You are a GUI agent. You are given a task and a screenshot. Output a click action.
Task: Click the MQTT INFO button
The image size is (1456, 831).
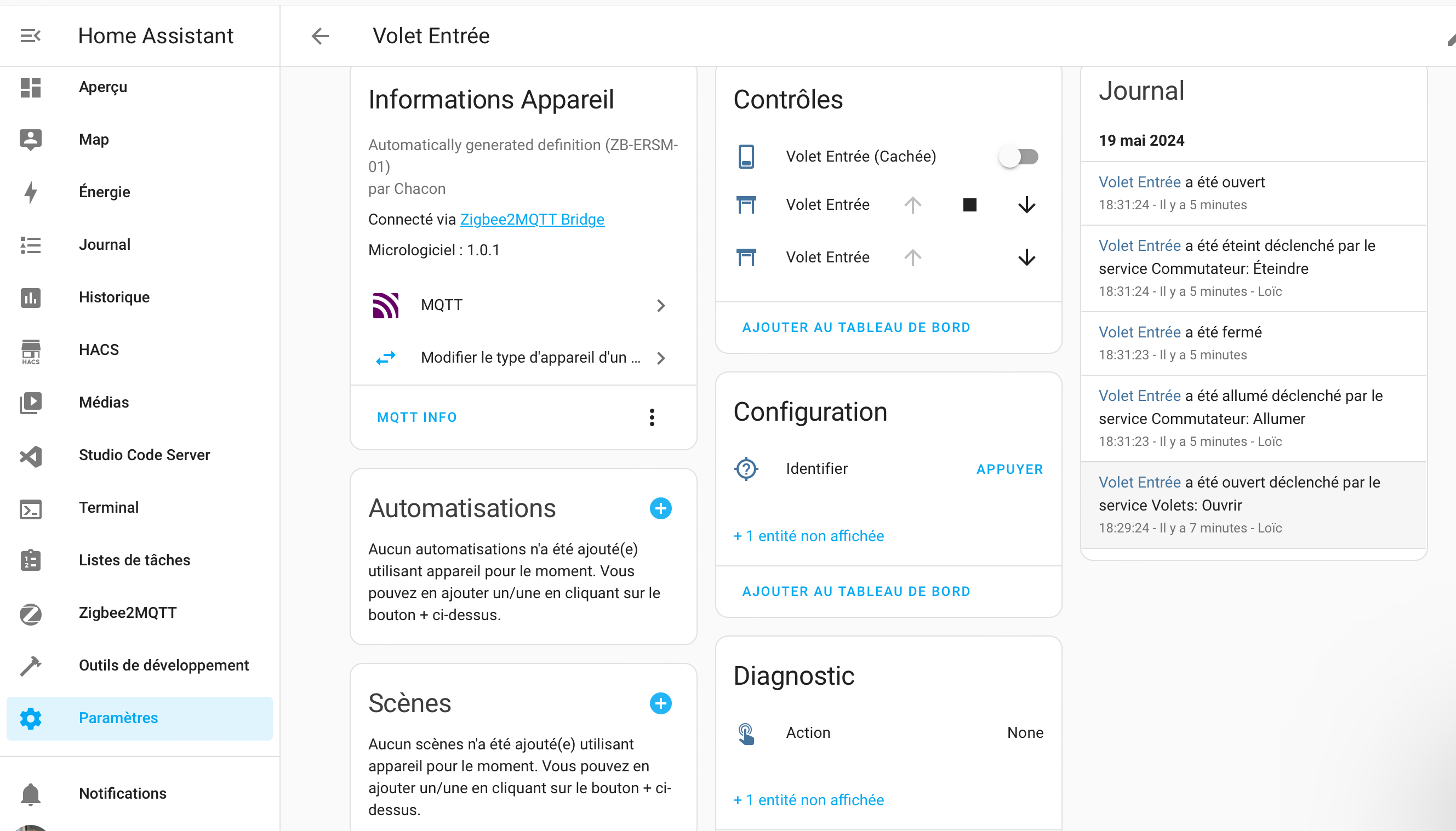click(416, 417)
